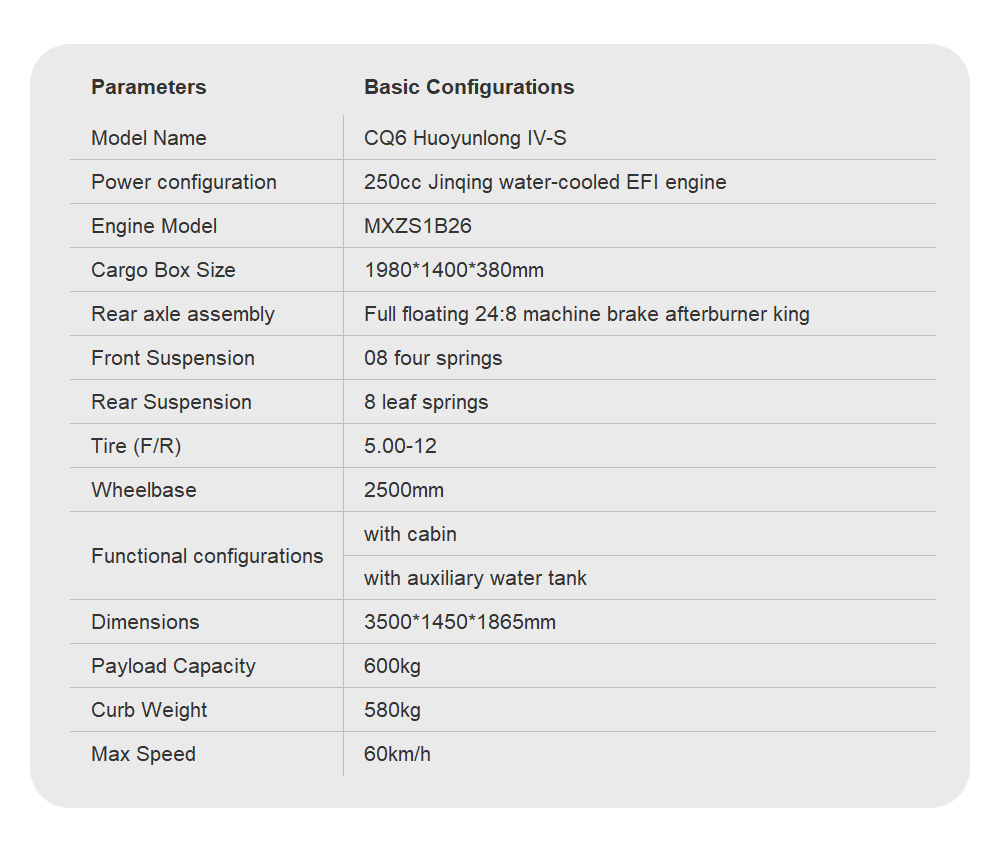The image size is (1000, 852).
Task: Click the with auxiliary water tank entry
Action: click(475, 578)
